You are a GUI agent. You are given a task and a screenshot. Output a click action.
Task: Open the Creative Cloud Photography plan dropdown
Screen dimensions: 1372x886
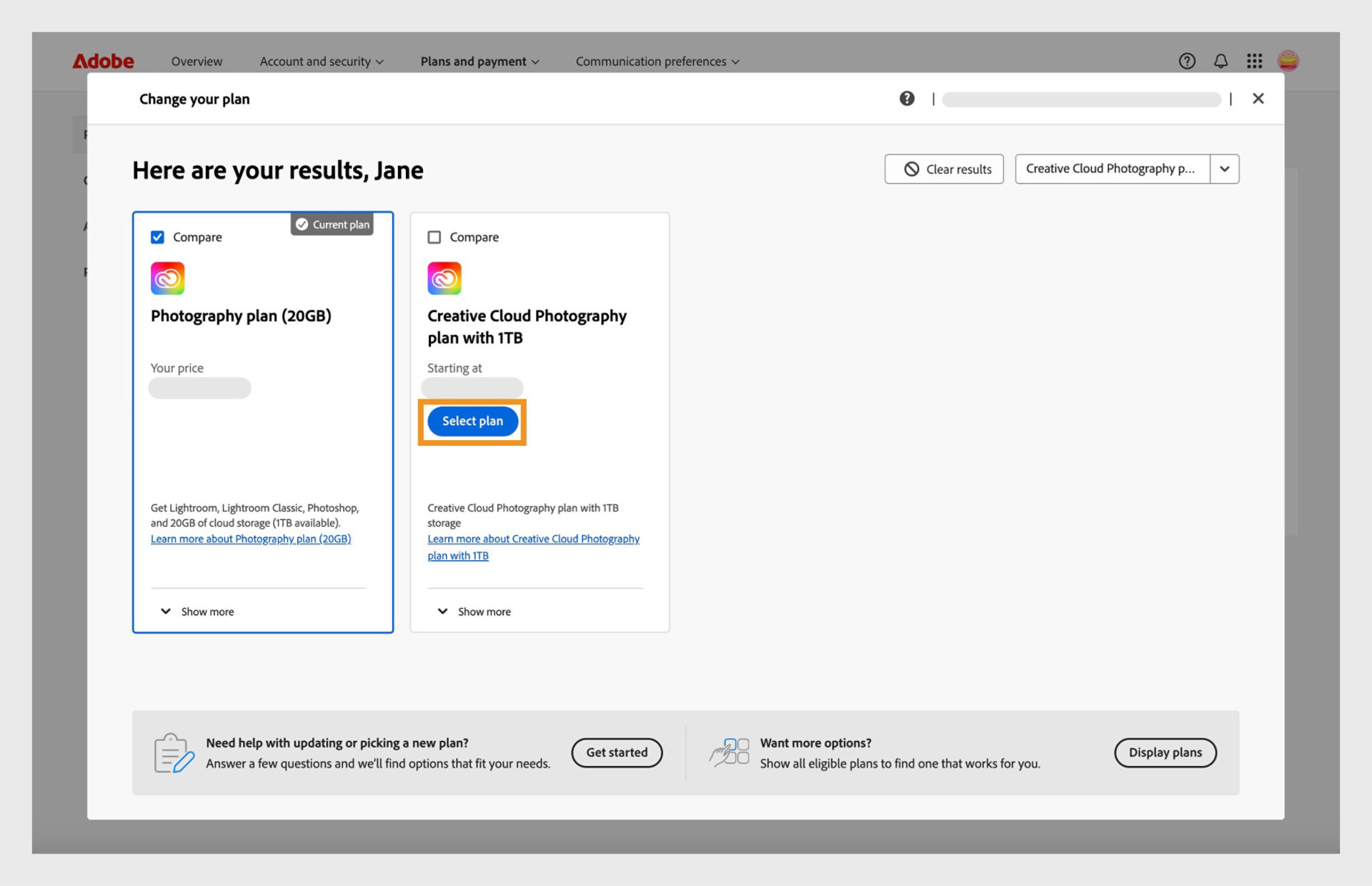tap(1112, 169)
